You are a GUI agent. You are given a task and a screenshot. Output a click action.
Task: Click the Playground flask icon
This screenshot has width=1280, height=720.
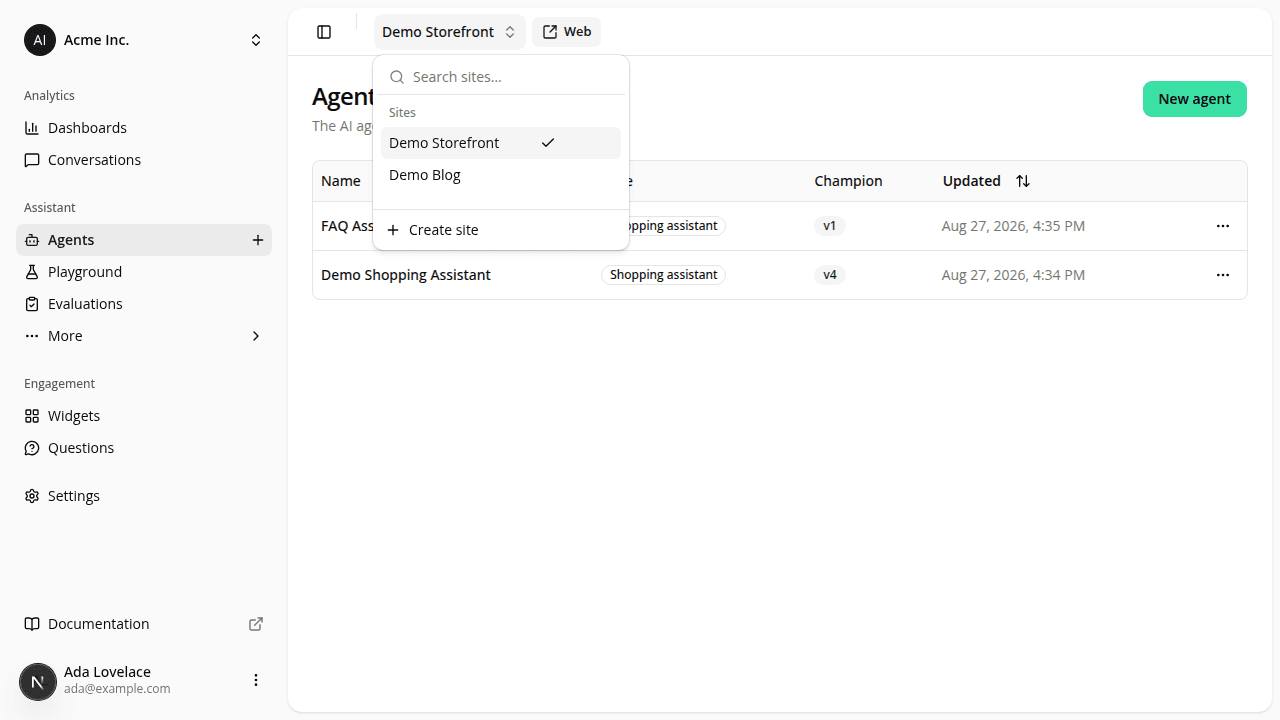32,272
